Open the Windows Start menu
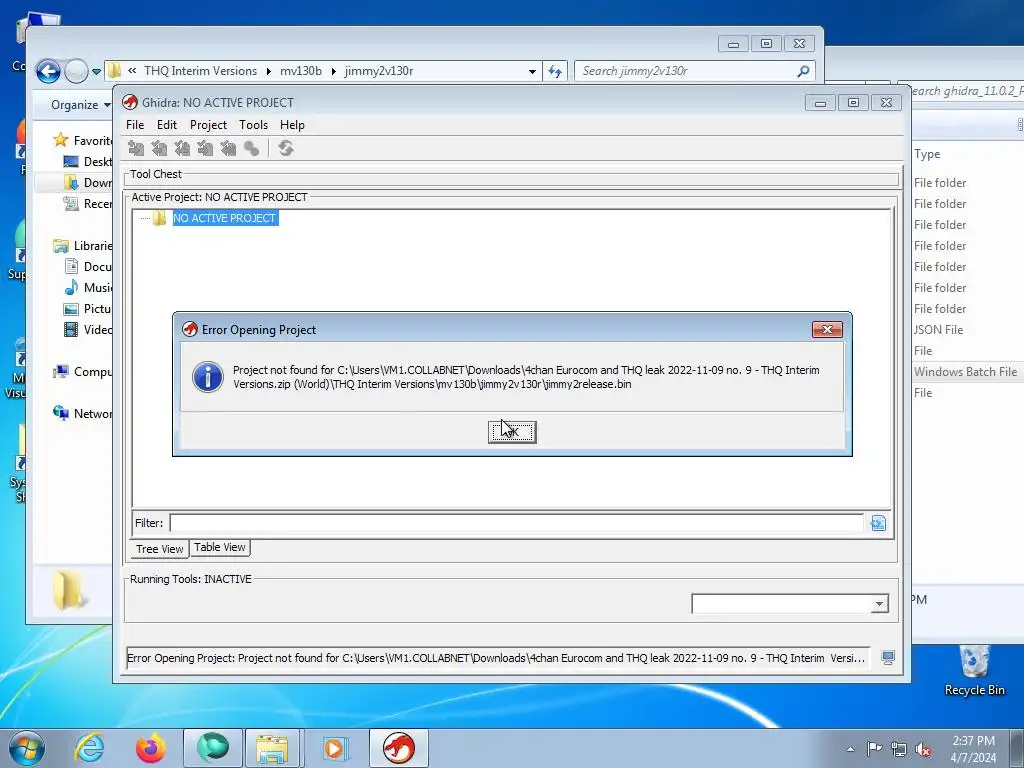 coord(27,748)
